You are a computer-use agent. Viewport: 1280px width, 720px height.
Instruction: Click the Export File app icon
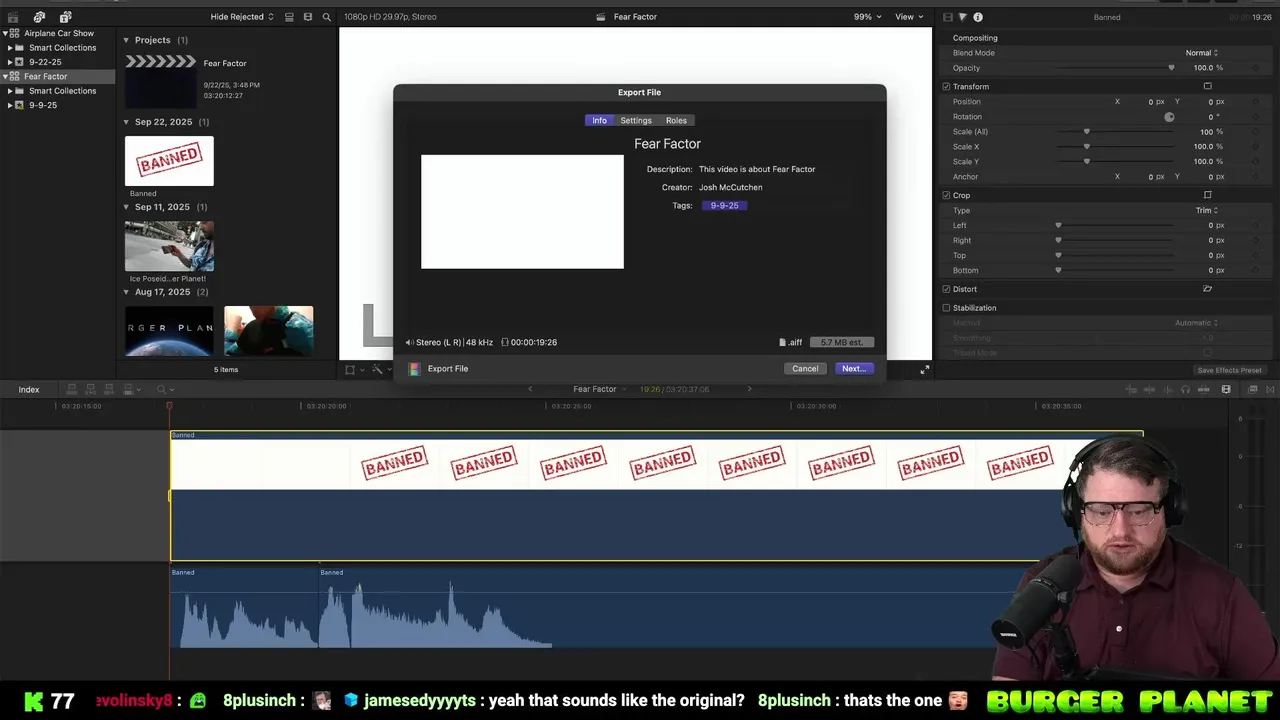coord(414,369)
